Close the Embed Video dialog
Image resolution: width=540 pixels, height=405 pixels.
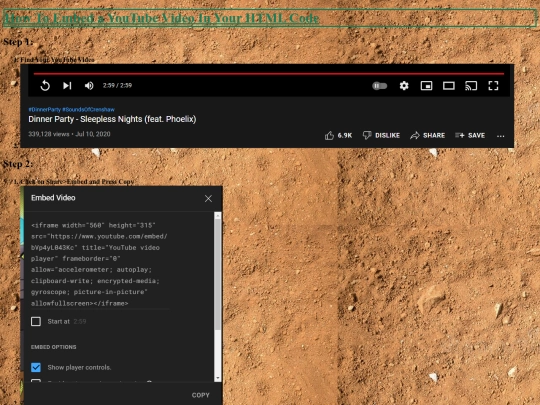point(208,198)
